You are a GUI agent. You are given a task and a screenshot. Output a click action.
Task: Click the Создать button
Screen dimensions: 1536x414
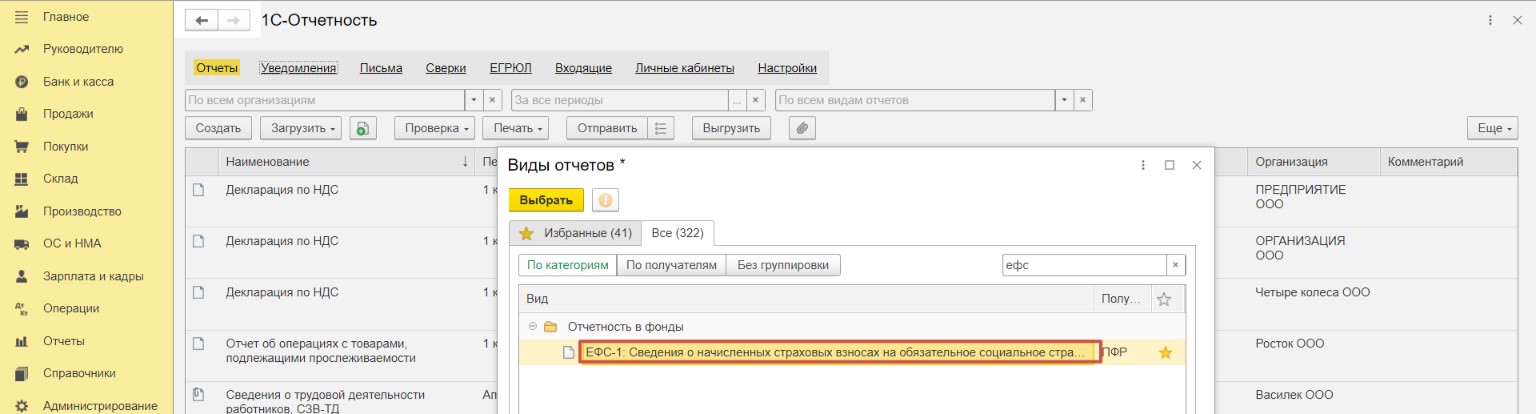(218, 128)
